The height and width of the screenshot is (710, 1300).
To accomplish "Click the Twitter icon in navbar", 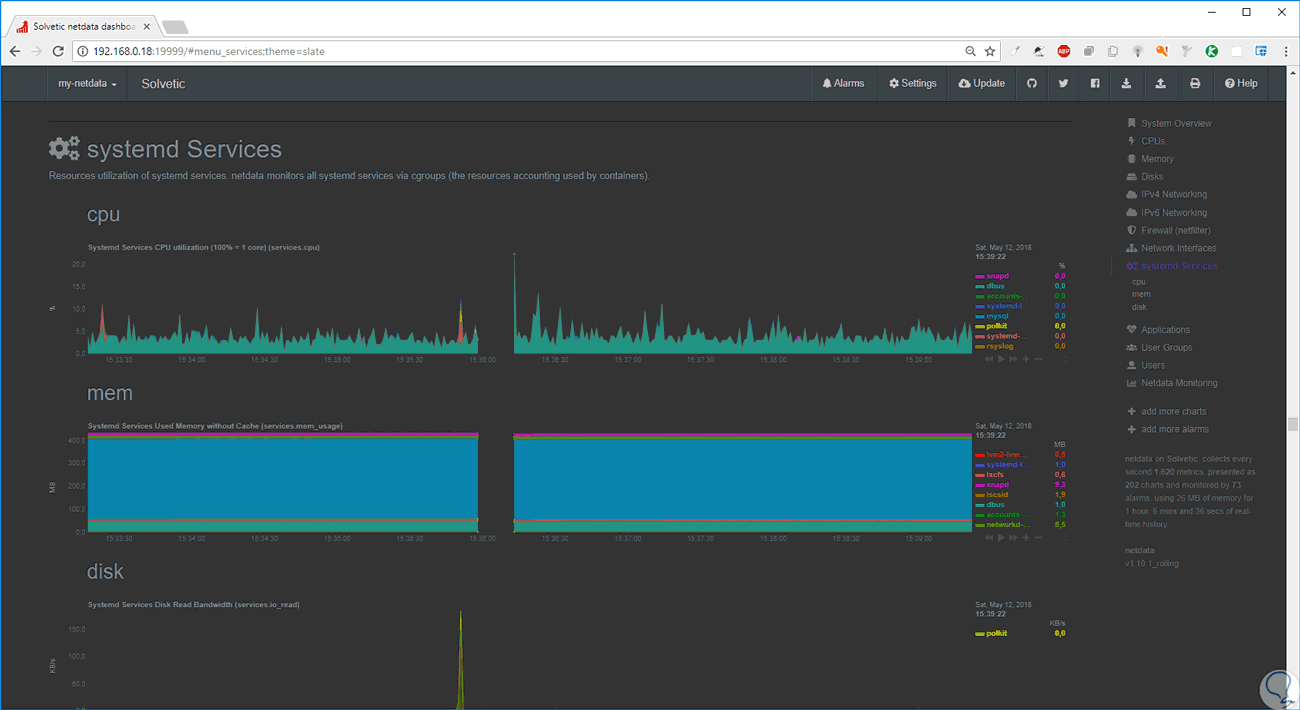I will click(x=1063, y=84).
